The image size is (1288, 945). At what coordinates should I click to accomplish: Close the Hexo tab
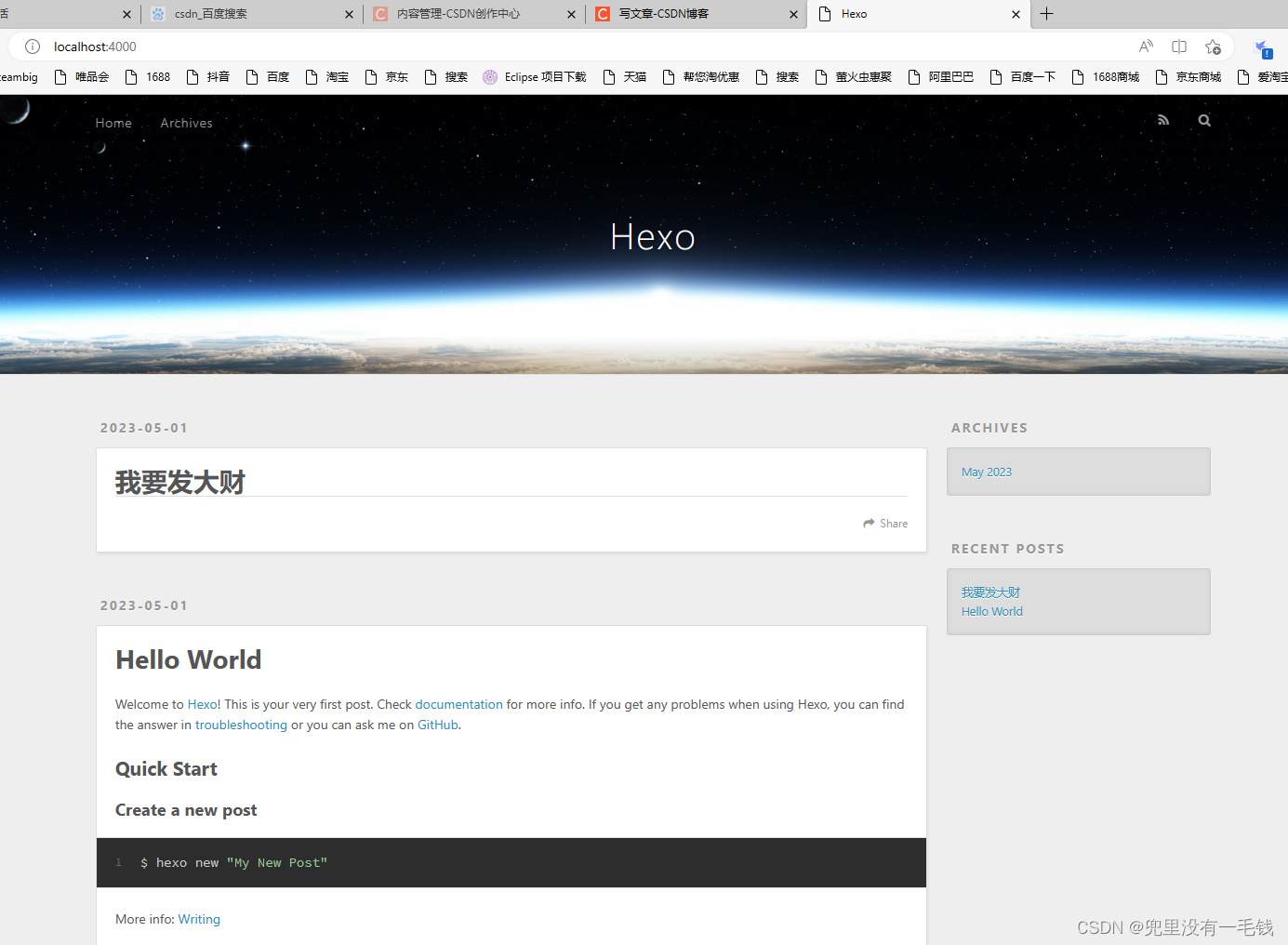tap(1016, 14)
